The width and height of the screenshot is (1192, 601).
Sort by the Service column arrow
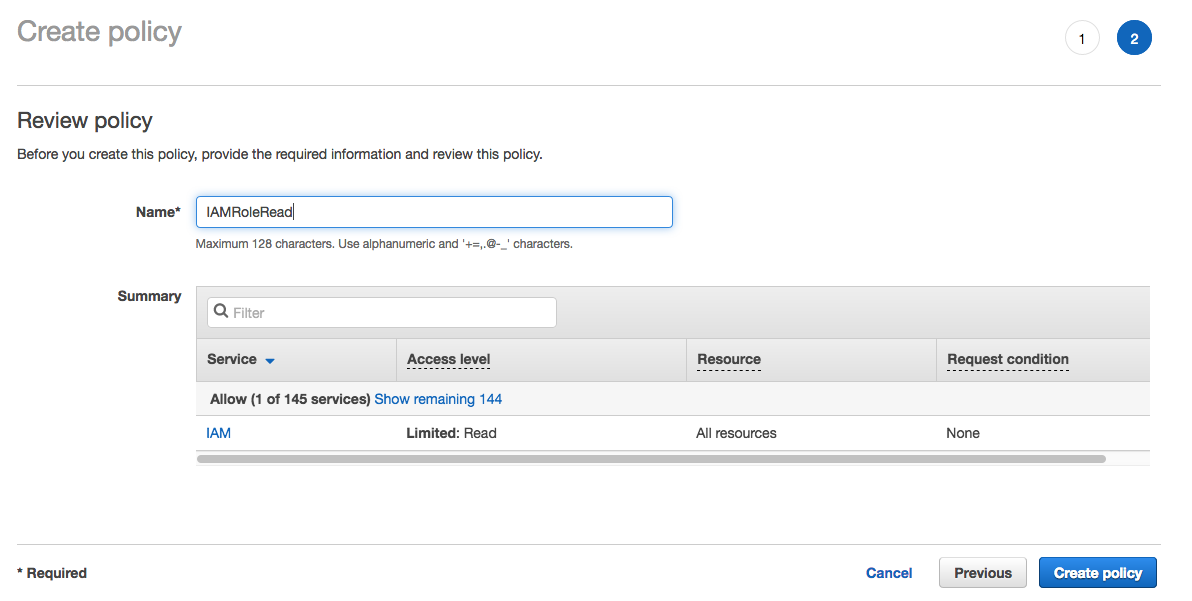coord(270,361)
